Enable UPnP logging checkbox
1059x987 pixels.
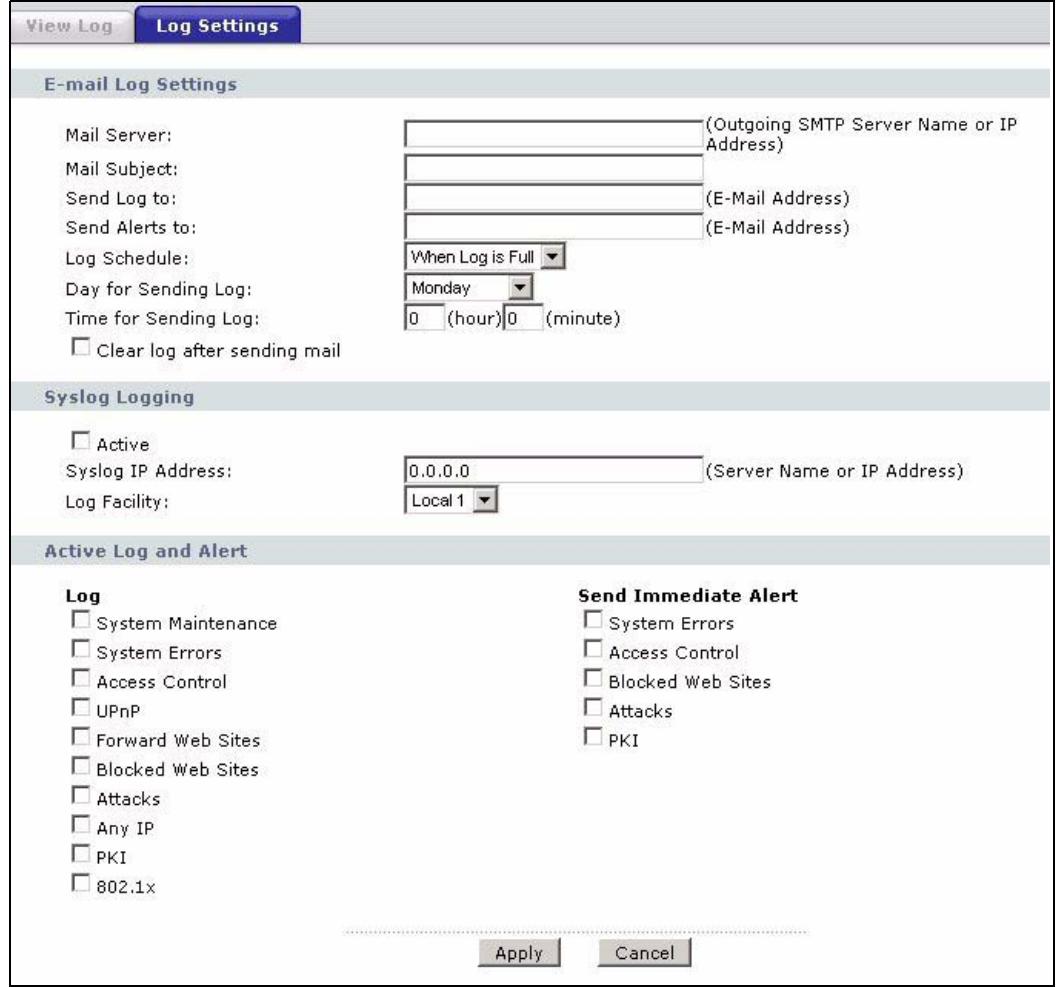[80, 707]
